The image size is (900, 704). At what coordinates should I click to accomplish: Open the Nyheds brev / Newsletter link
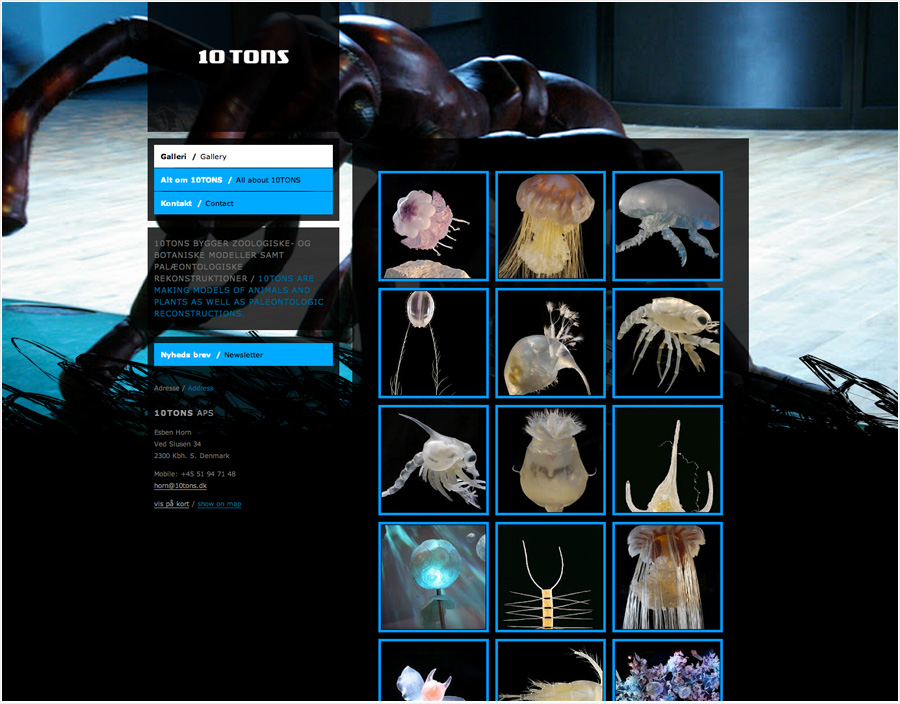243,355
